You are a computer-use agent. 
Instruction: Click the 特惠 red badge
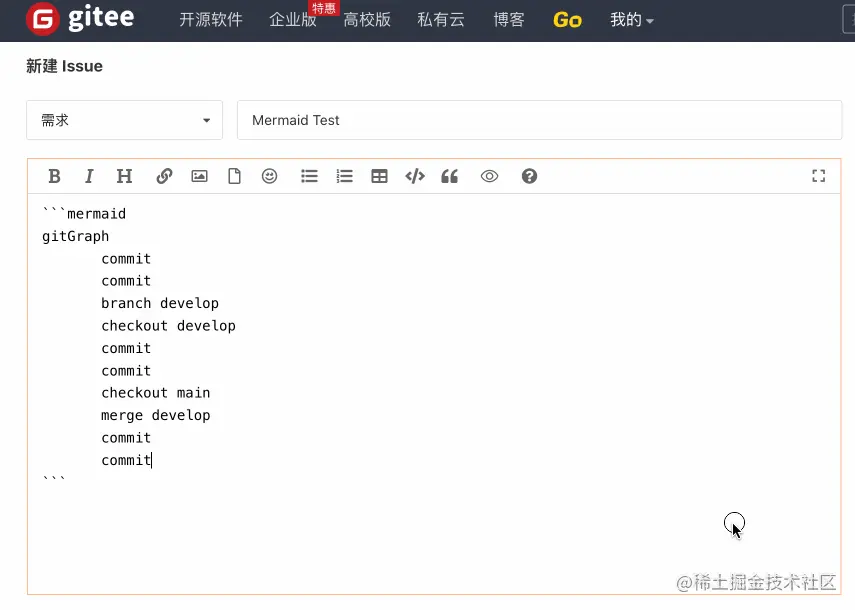(x=324, y=8)
